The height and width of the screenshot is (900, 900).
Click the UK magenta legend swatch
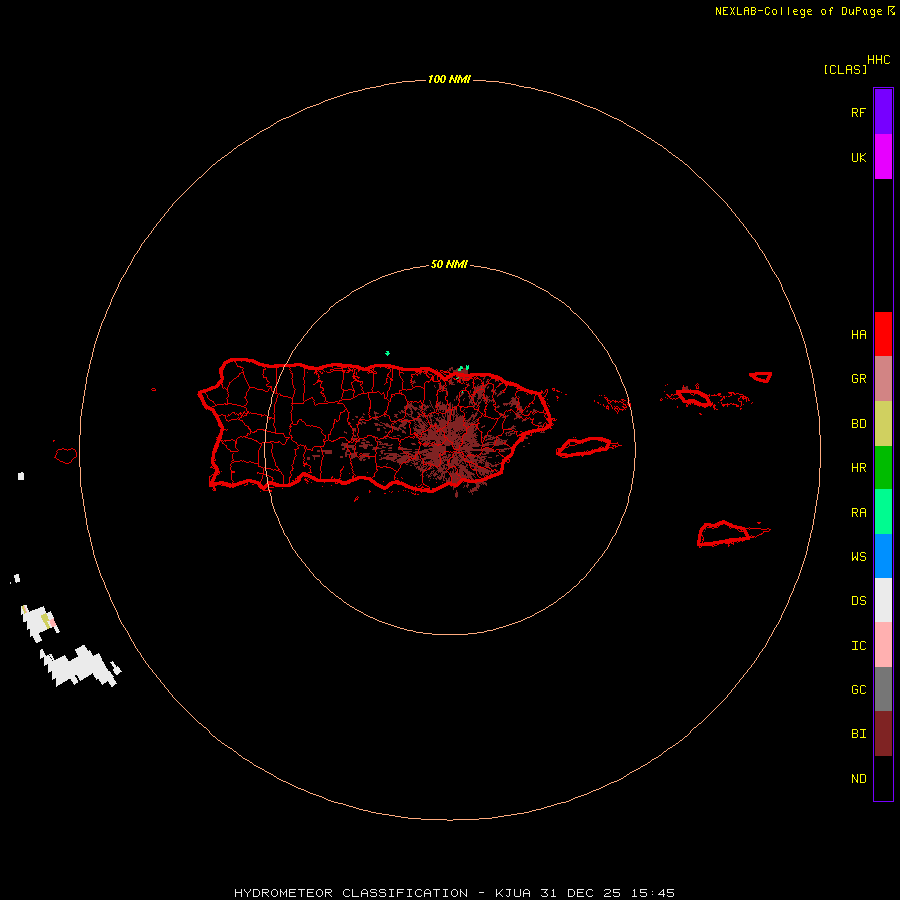tap(883, 156)
